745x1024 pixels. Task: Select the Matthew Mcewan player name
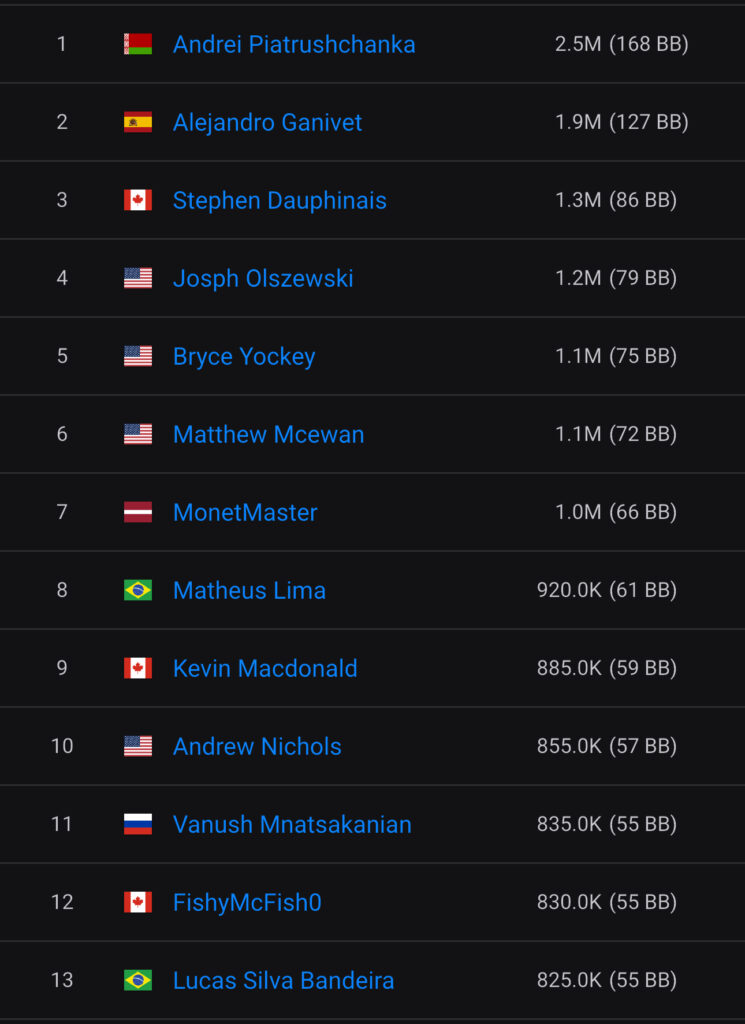[268, 434]
